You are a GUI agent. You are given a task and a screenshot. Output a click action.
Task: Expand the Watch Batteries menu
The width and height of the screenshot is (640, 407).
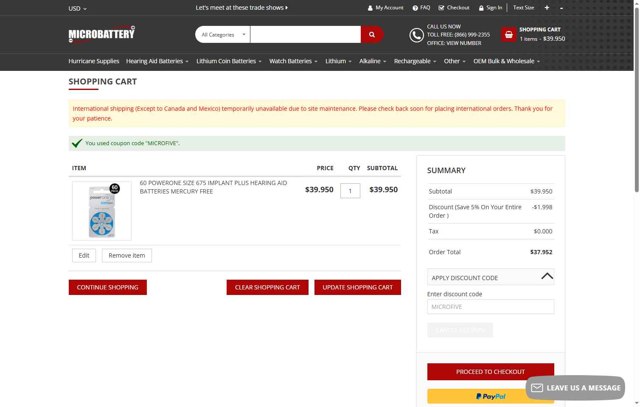coord(293,61)
